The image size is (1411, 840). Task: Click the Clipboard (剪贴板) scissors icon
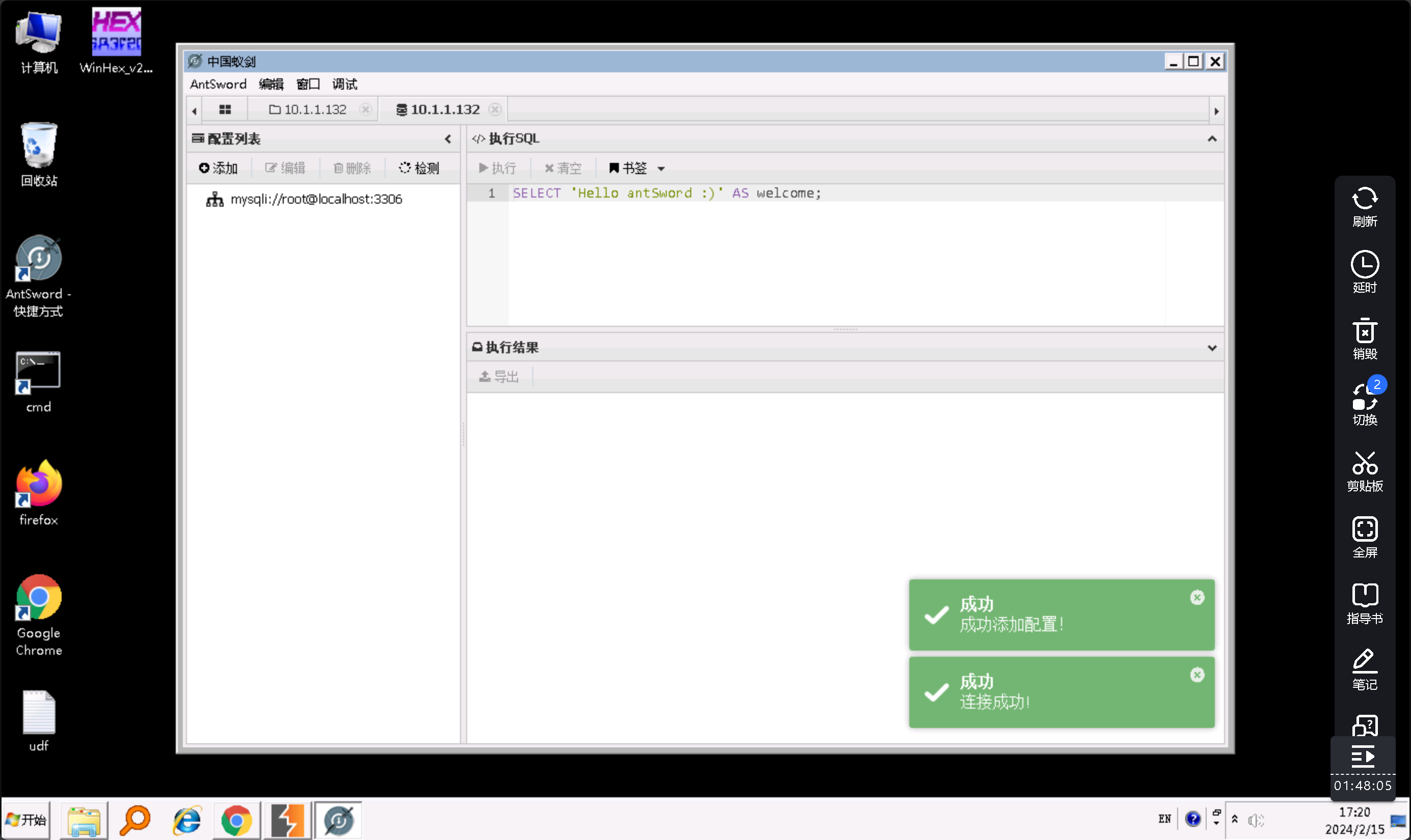(x=1365, y=471)
